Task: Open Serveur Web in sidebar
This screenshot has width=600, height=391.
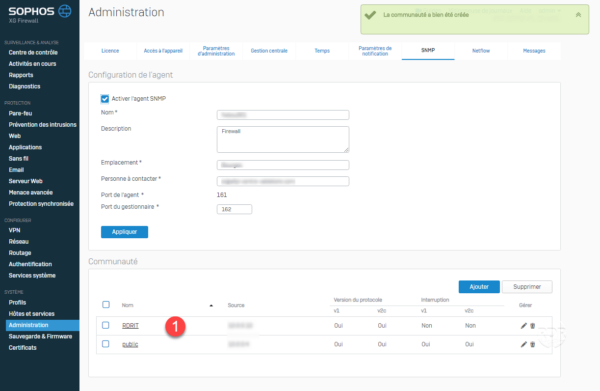Action: [26, 181]
